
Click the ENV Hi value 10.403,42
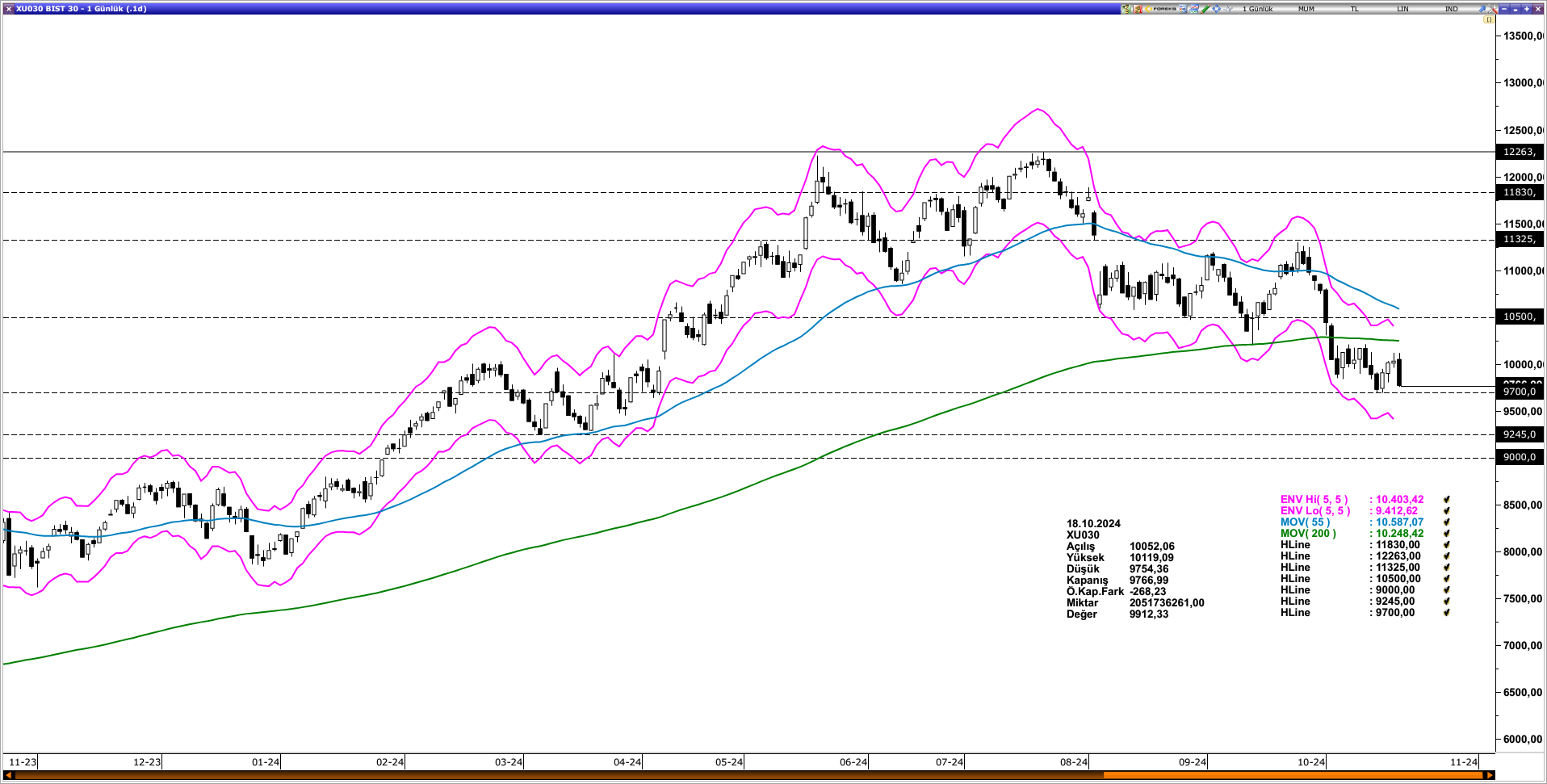[1400, 500]
